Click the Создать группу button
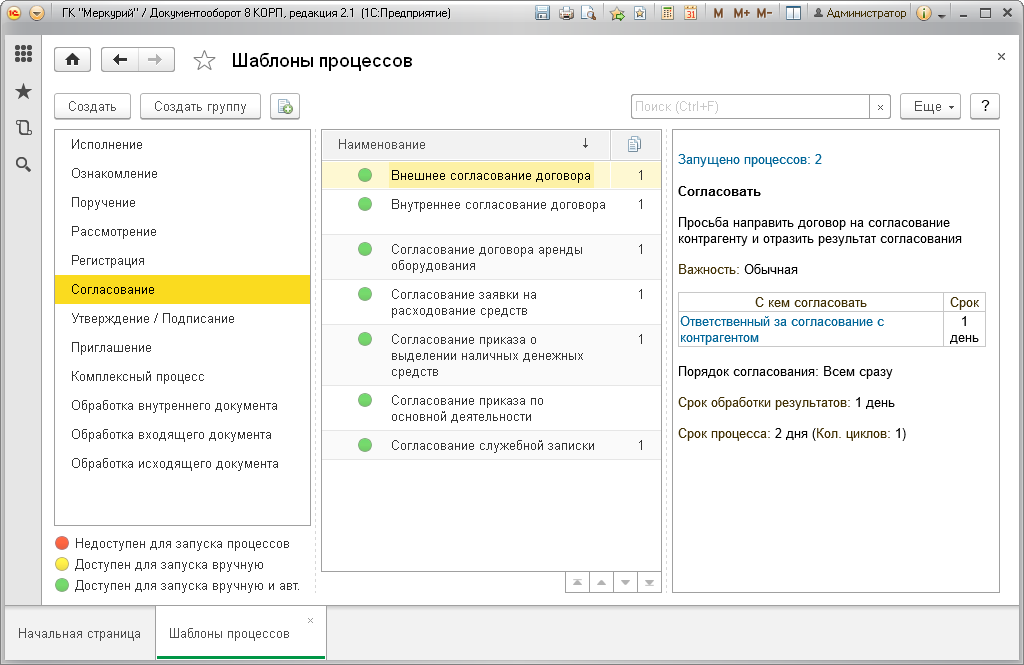 pyautogui.click(x=200, y=106)
